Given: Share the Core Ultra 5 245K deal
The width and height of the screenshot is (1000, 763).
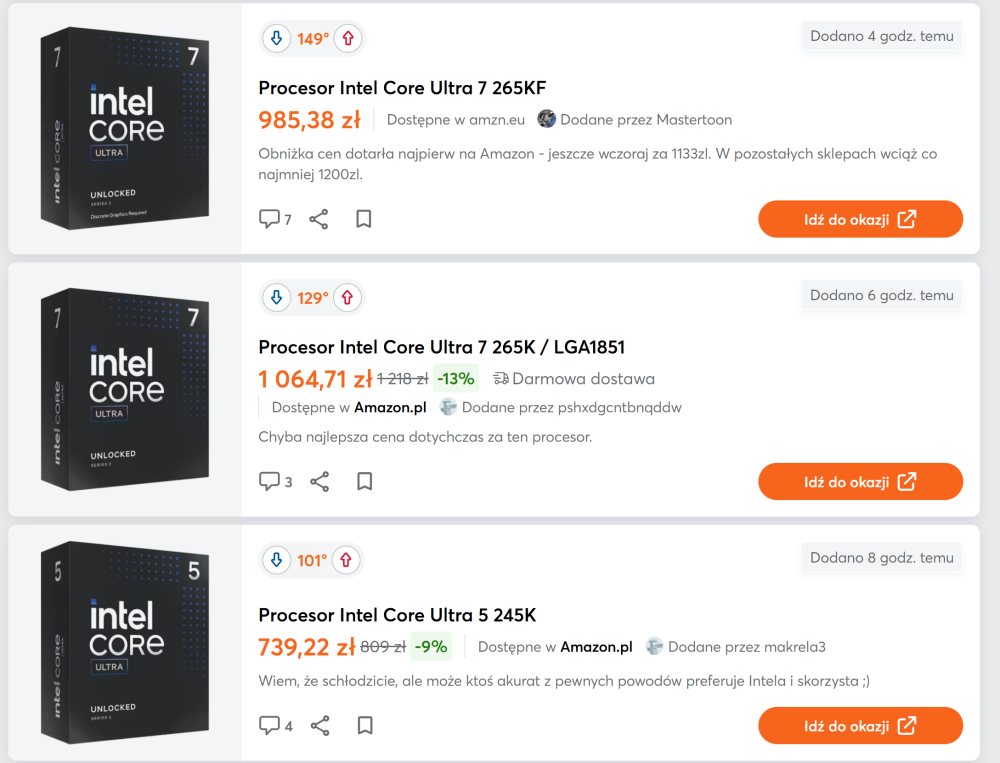Looking at the screenshot, I should [x=319, y=726].
